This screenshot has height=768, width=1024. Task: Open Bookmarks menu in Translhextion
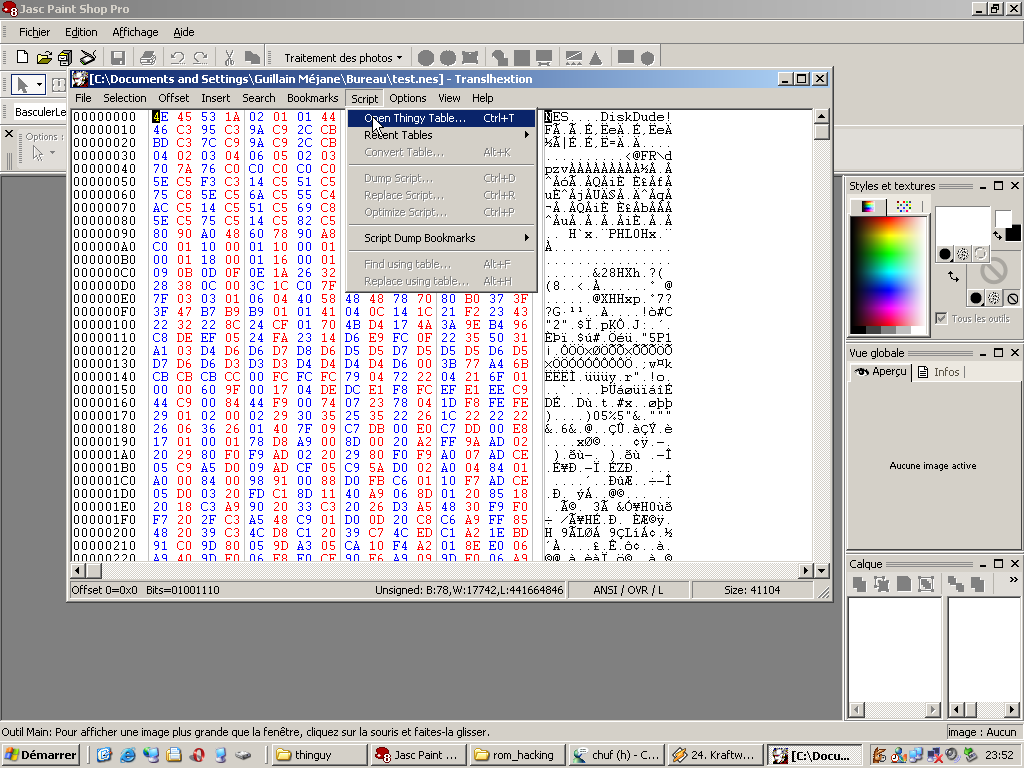coord(313,98)
